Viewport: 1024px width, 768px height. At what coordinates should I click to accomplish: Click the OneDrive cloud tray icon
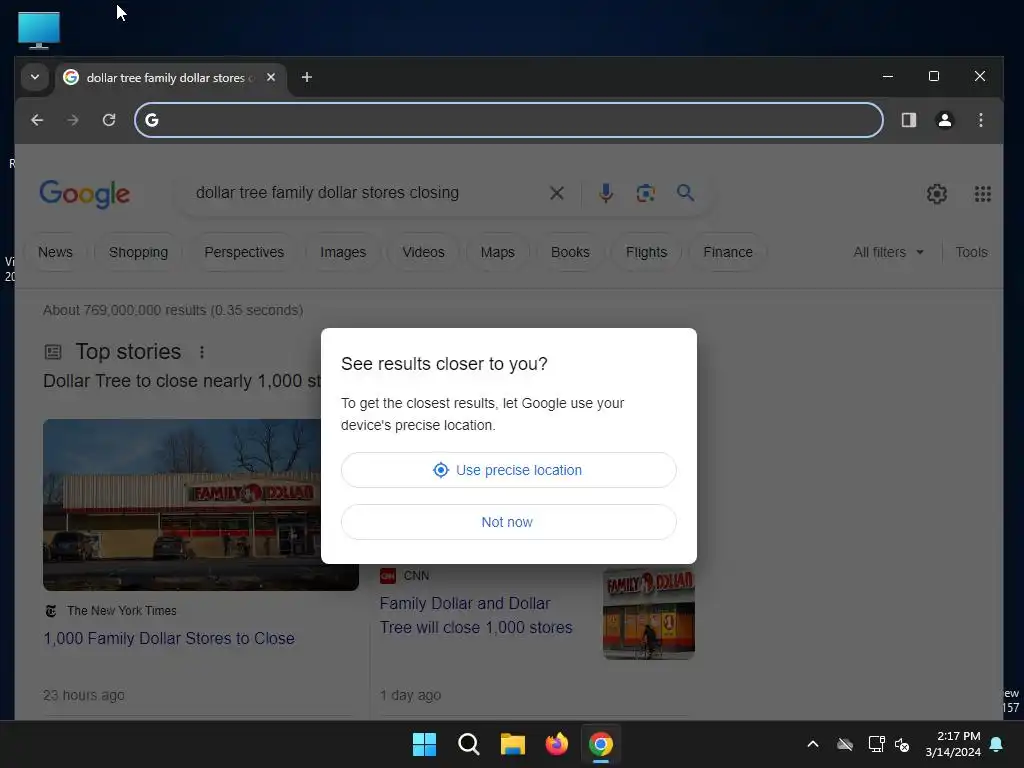[844, 744]
